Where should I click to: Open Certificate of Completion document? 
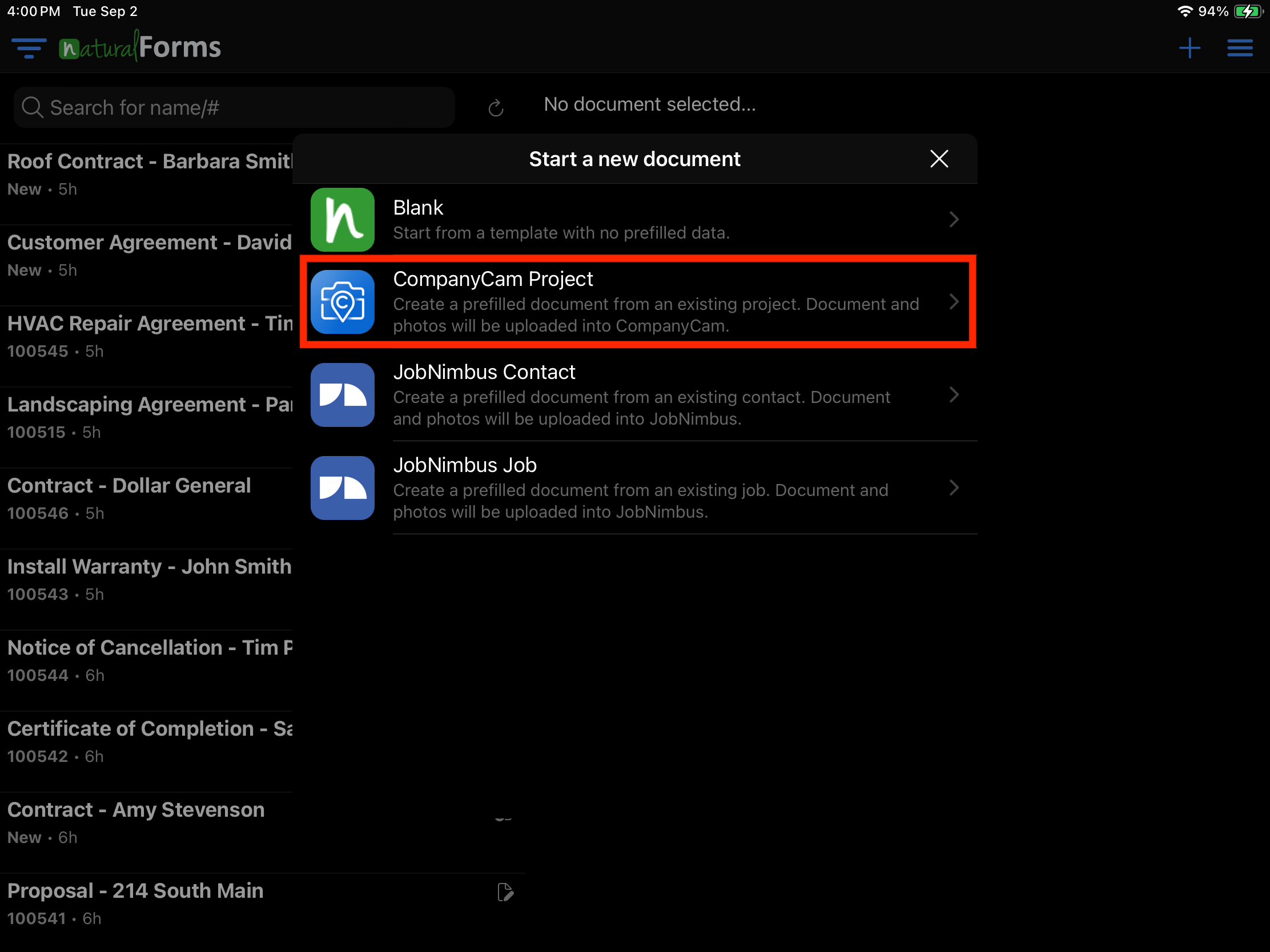pyautogui.click(x=146, y=751)
